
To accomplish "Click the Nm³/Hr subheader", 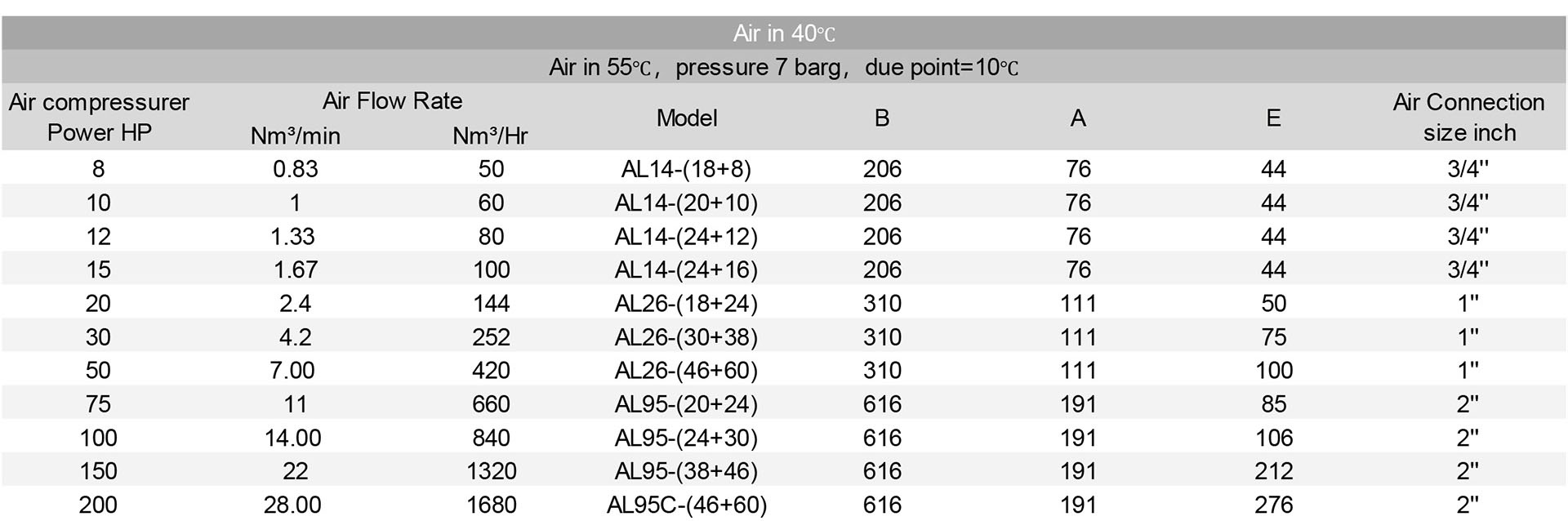I will 490,136.
